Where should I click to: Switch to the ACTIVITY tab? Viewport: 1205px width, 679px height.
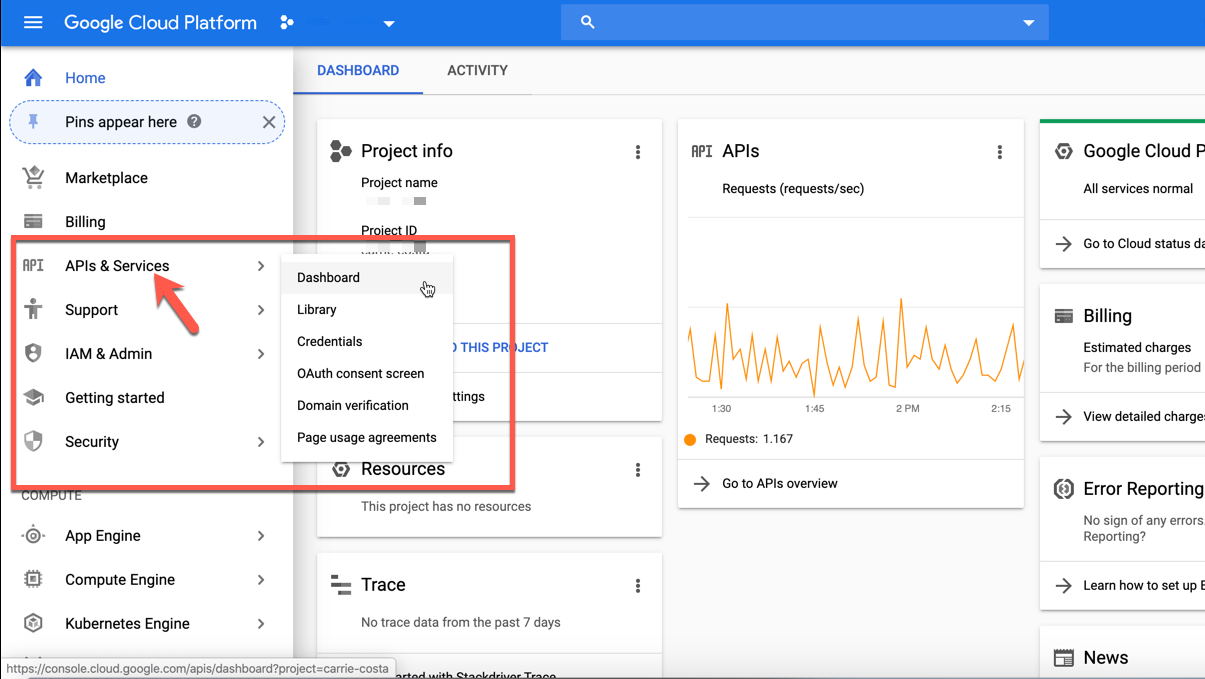(477, 71)
